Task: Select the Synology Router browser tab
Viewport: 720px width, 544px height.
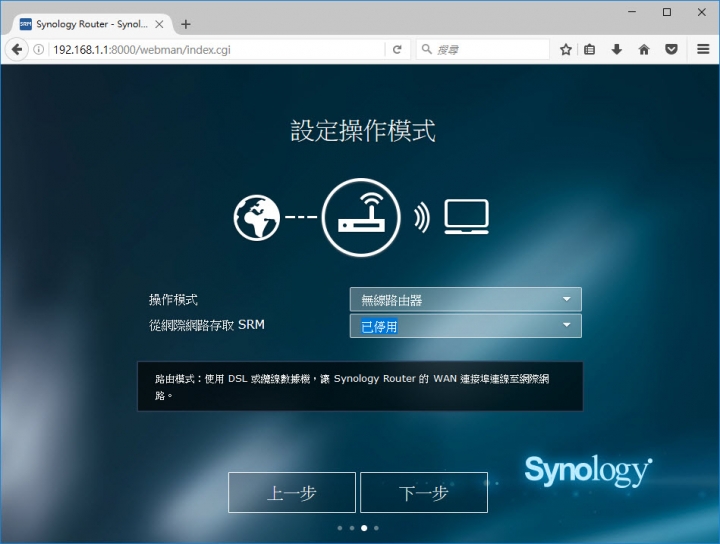Action: (91, 24)
